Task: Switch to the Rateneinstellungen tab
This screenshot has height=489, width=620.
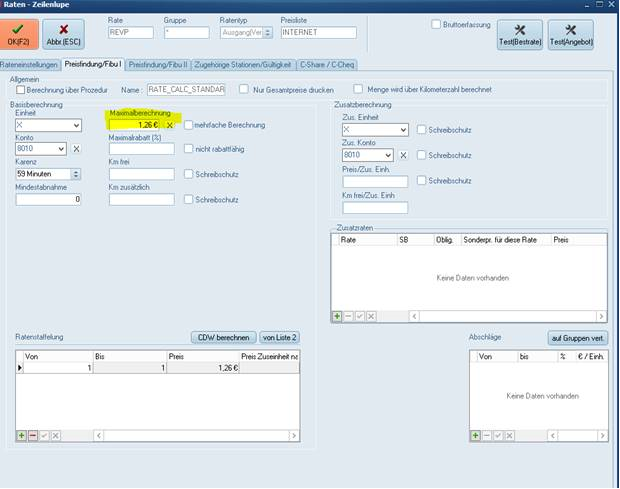Action: coord(31,64)
